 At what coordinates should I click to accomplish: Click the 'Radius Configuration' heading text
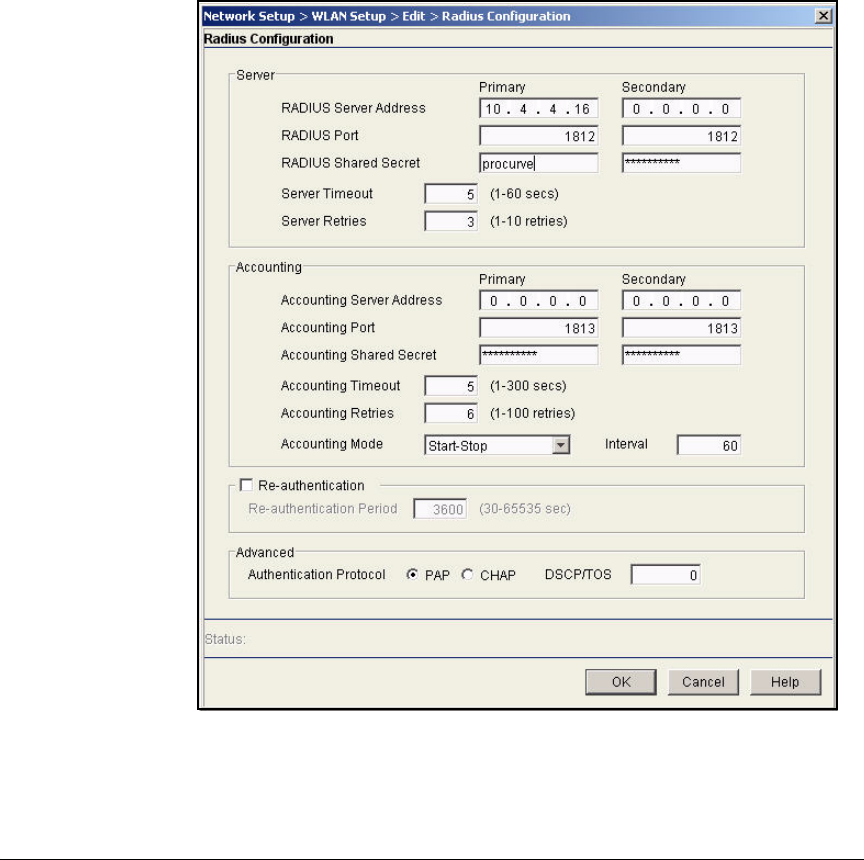[268, 39]
